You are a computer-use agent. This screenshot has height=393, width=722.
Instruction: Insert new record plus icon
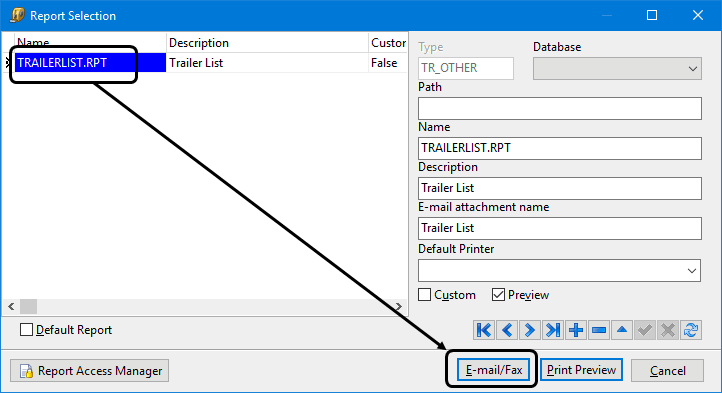576,330
